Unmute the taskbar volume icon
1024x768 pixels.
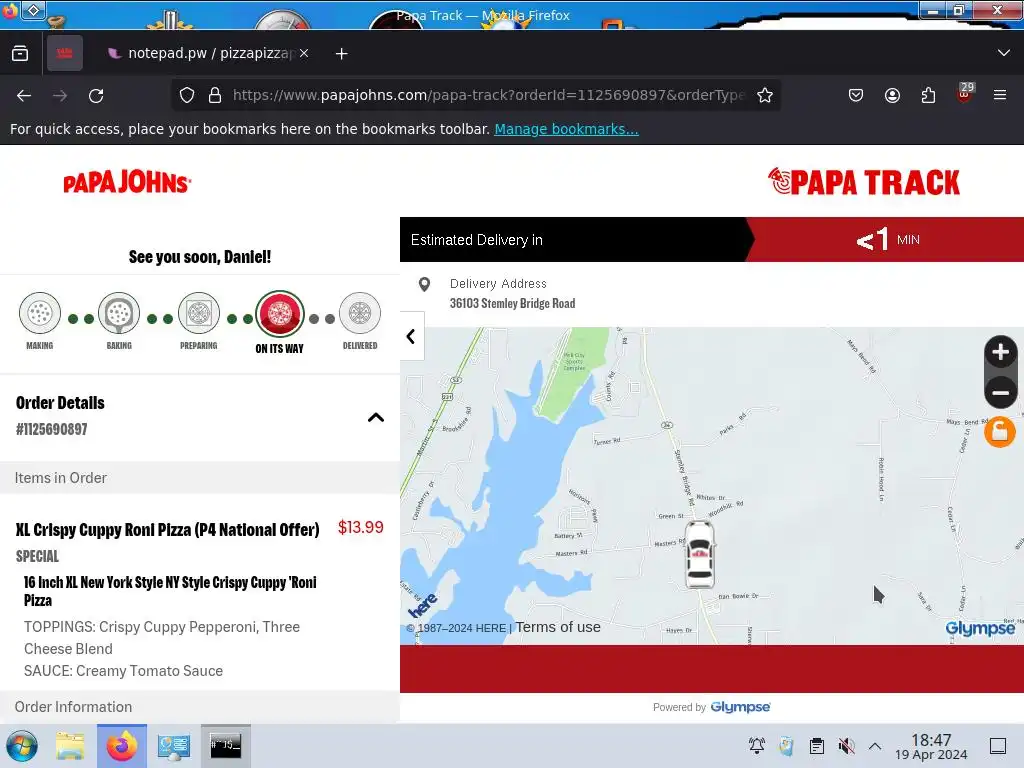click(x=846, y=746)
